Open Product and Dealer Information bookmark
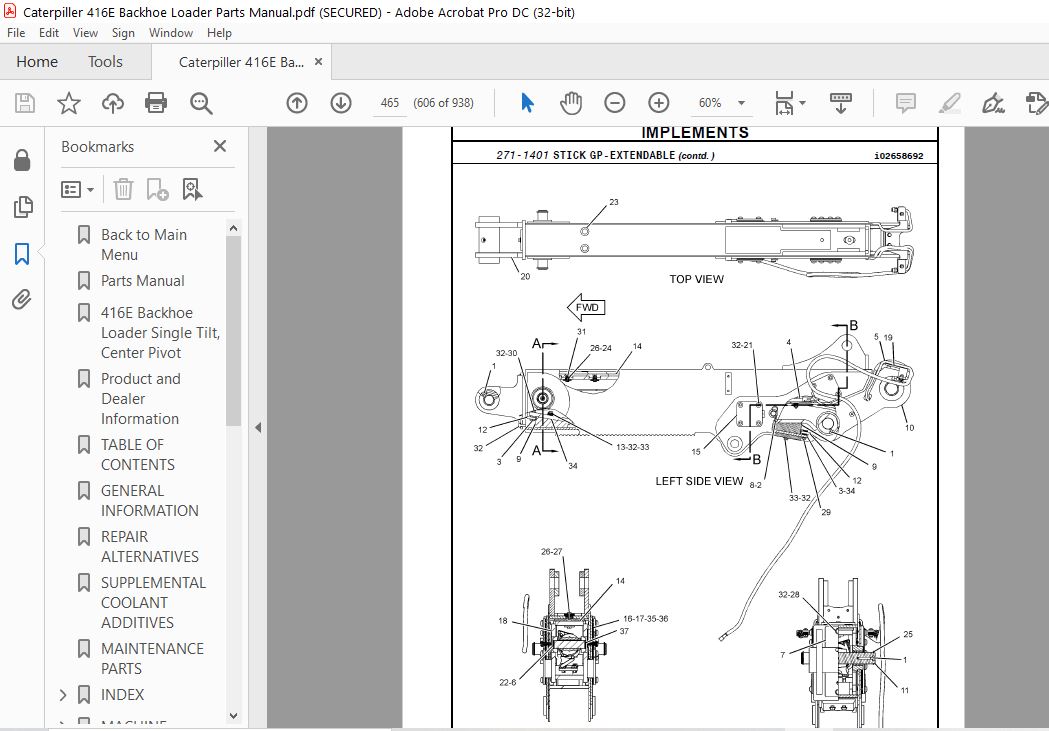The image size is (1049, 731). [140, 399]
